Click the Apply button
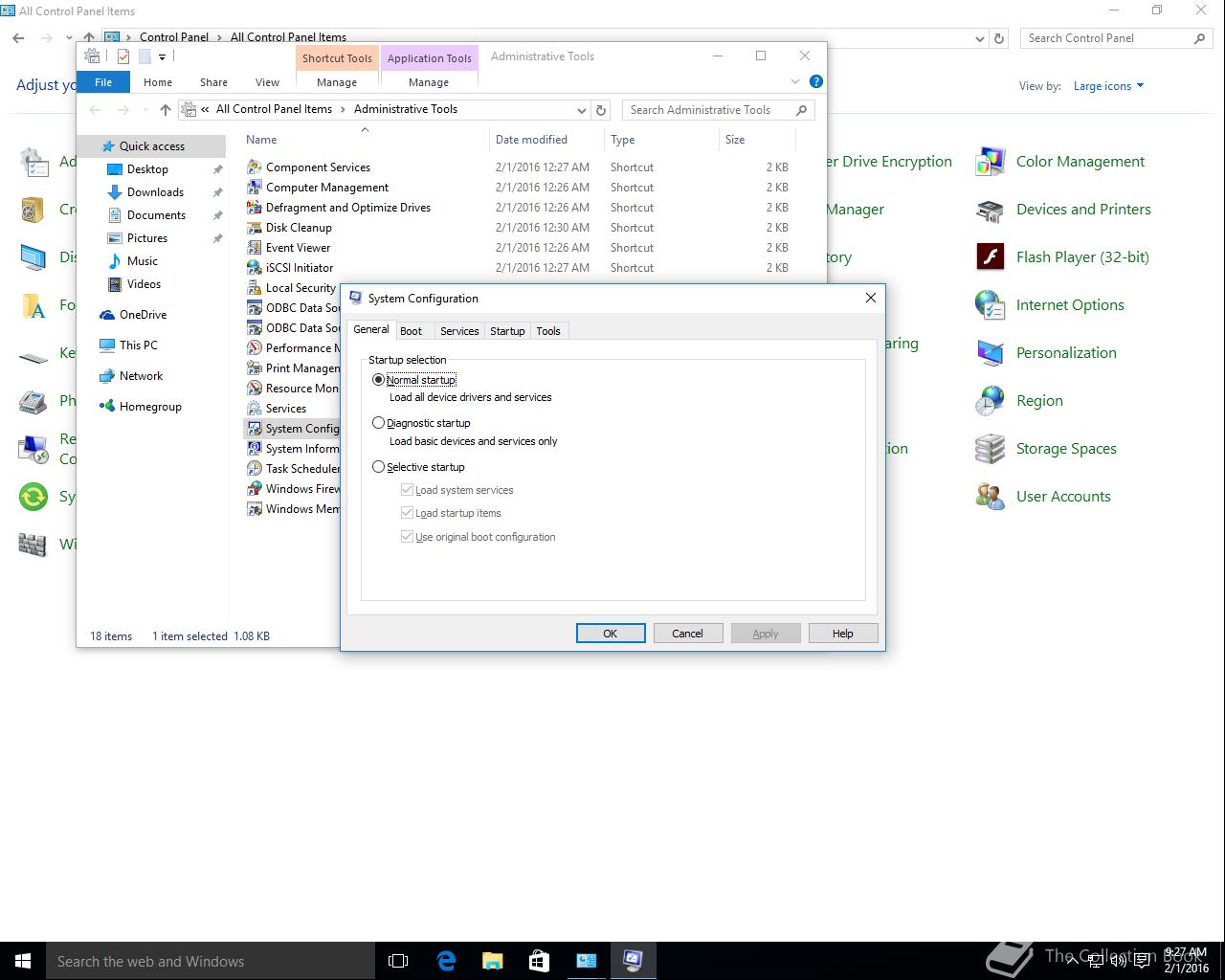 (766, 634)
